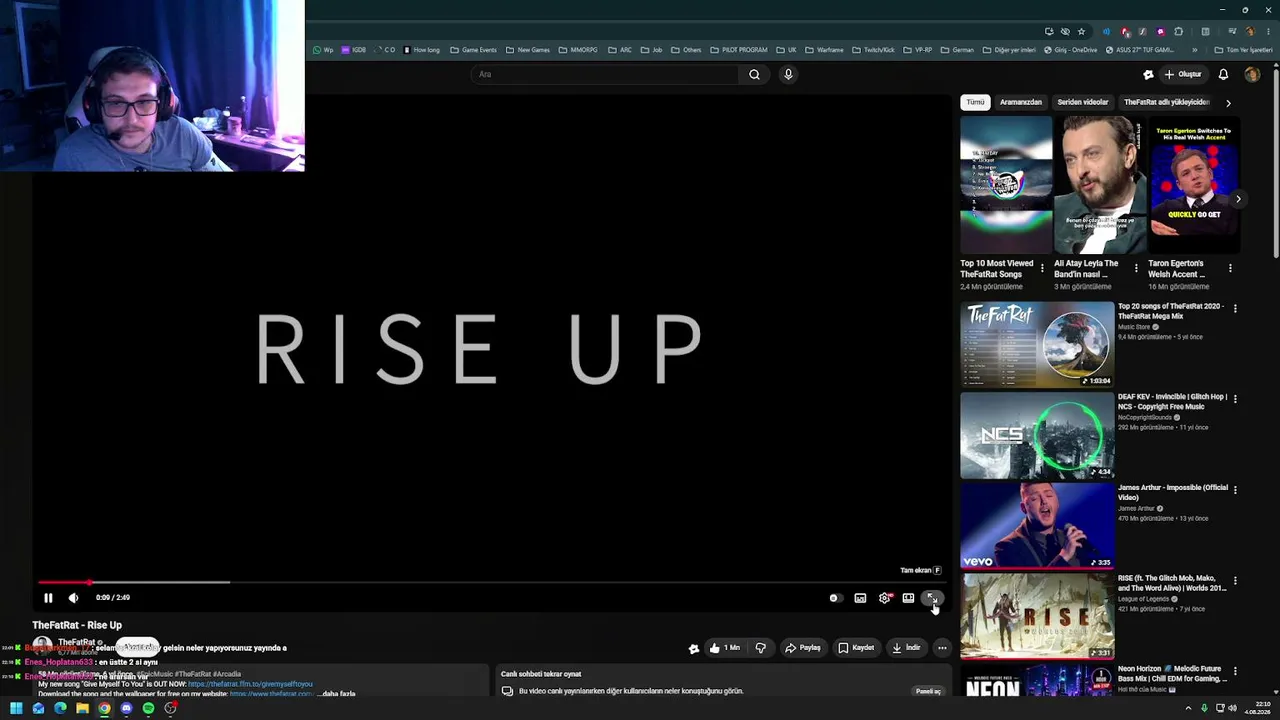Open Top 20 songs of TheFatRat 2020 thumbnail
This screenshot has height=720, width=1280.
pyautogui.click(x=1037, y=344)
